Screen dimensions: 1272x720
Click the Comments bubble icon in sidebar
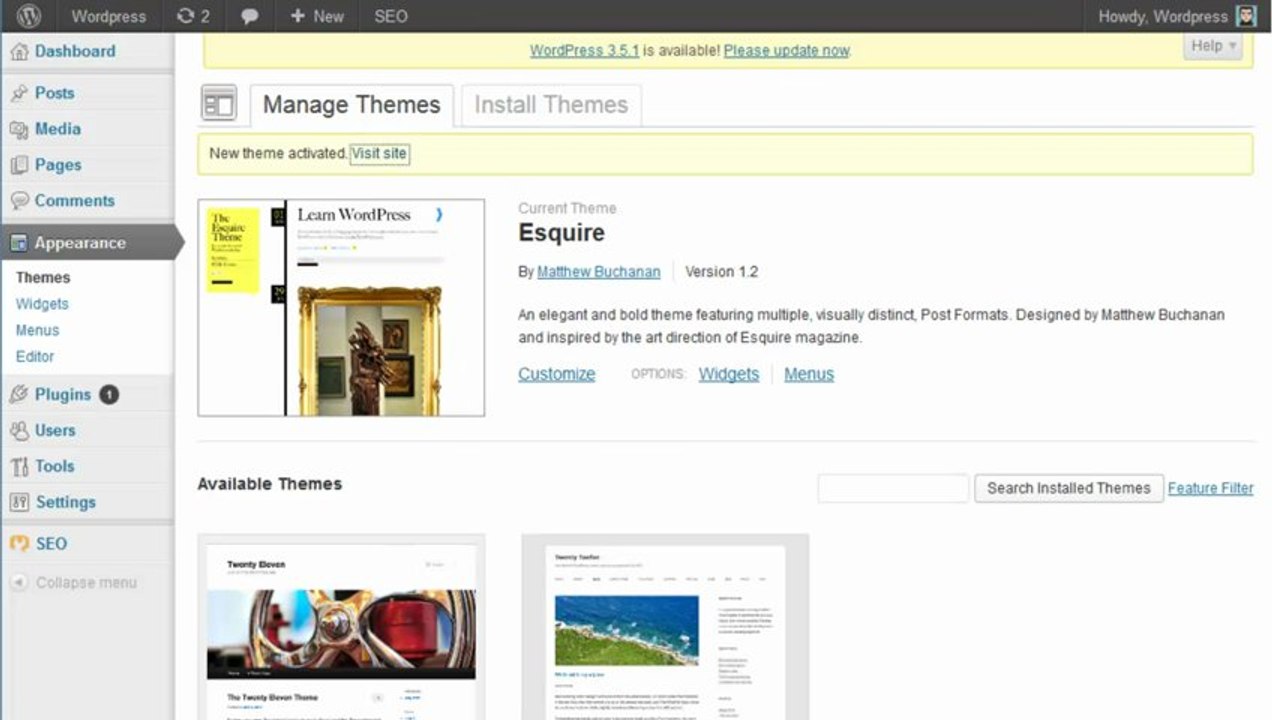19,201
